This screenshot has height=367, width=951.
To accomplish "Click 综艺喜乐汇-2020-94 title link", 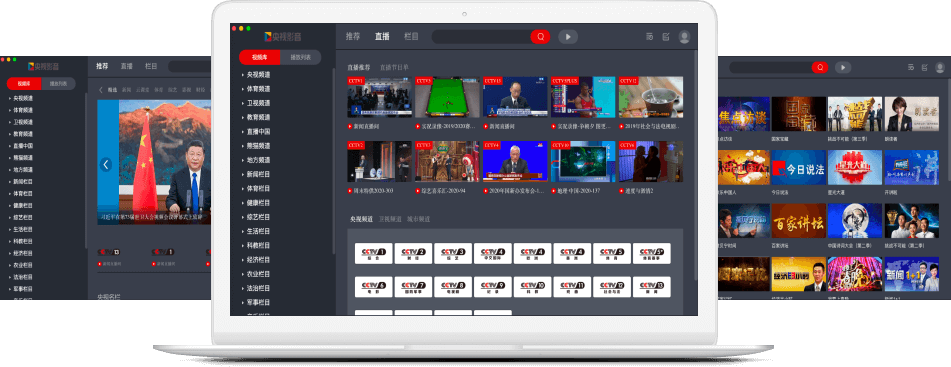I will 443,191.
